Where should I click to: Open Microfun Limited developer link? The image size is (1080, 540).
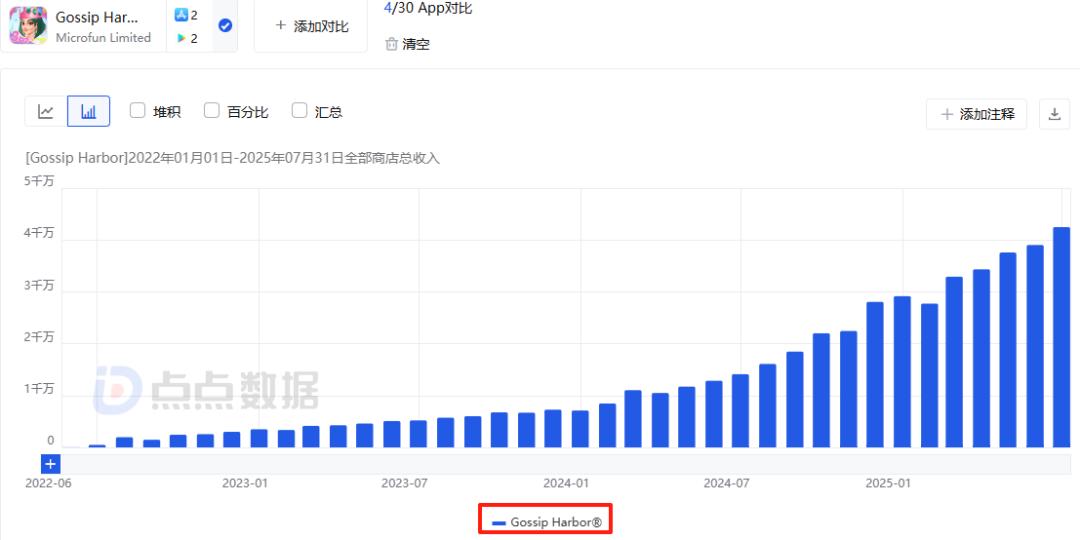tap(103, 38)
